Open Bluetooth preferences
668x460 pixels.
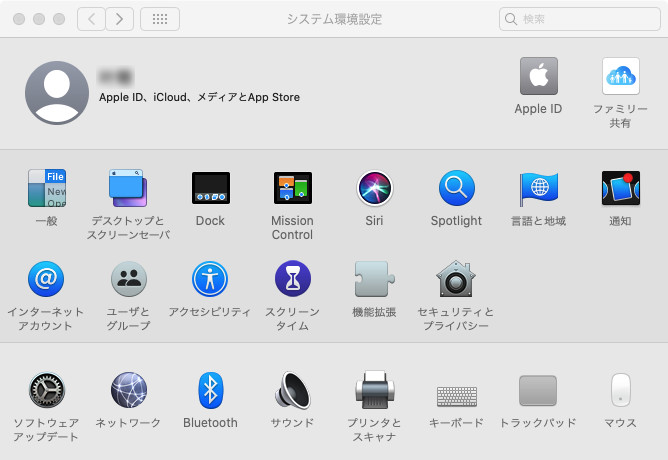coord(210,390)
